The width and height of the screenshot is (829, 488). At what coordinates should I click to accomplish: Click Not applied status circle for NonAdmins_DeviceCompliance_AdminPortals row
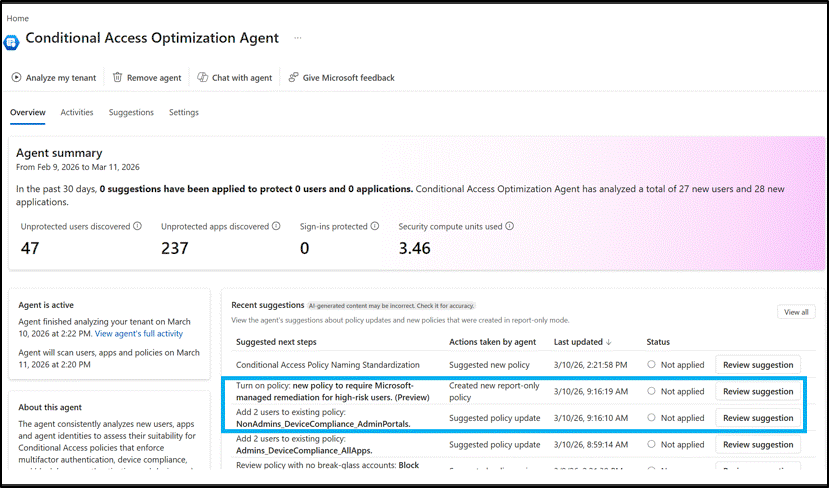651,418
